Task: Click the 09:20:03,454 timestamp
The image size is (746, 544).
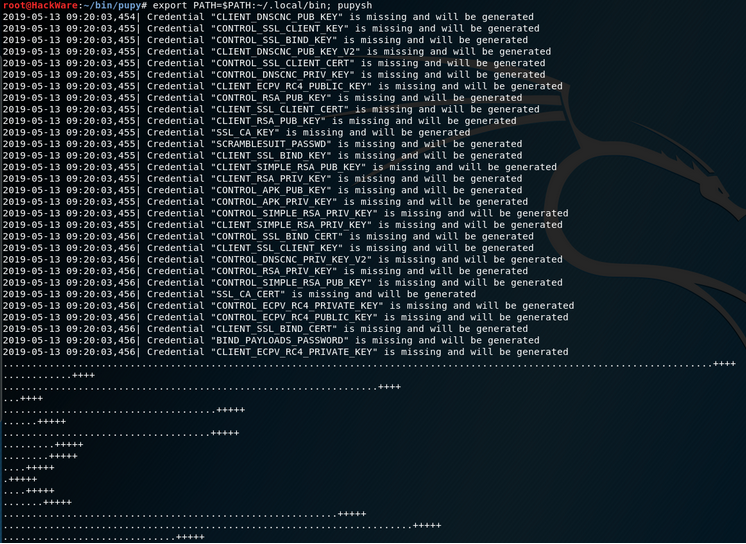Action: click(x=101, y=17)
